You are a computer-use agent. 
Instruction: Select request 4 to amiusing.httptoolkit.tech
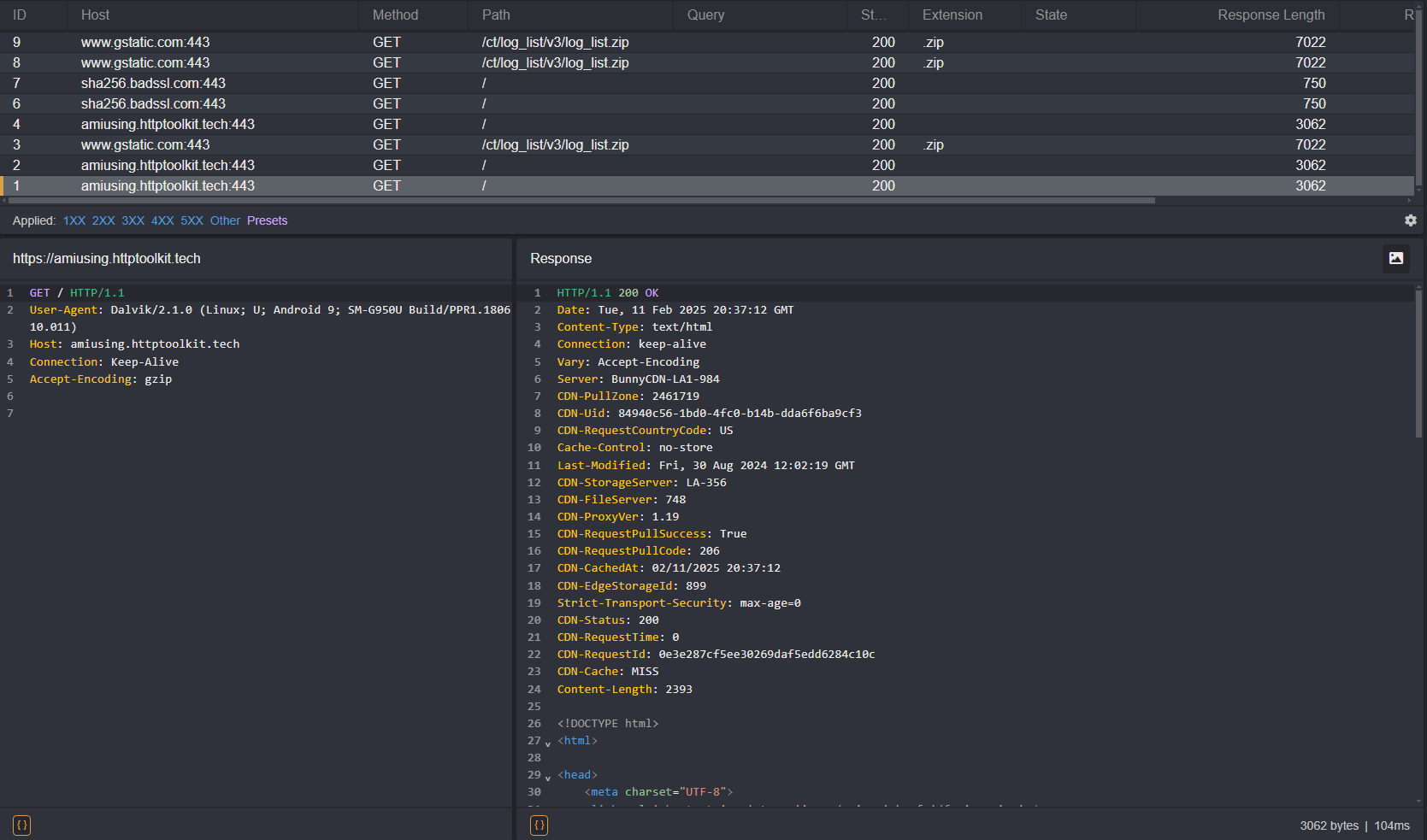[x=168, y=124]
